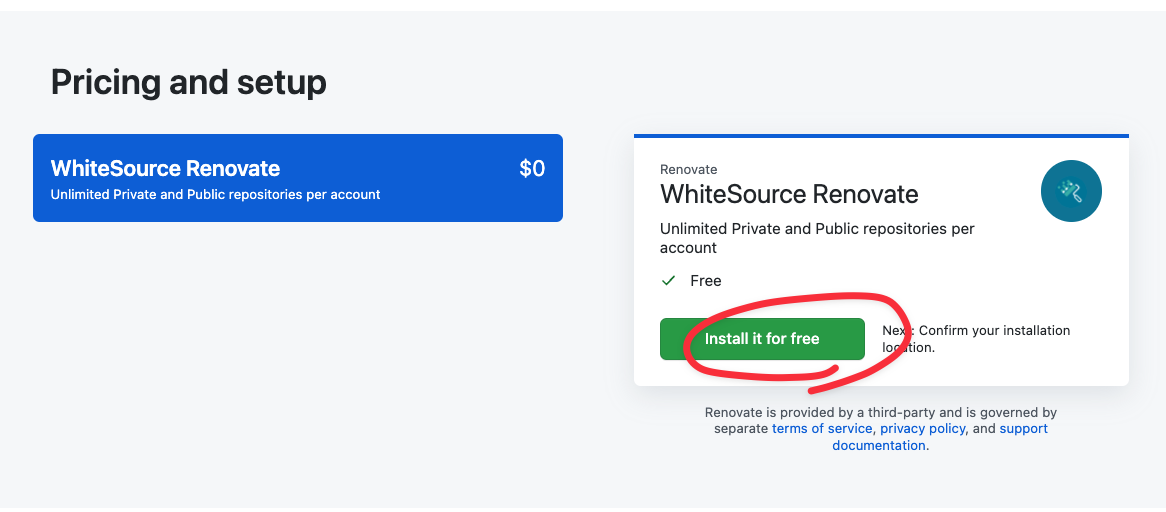
Task: Open the support documentation link
Action: (940, 437)
